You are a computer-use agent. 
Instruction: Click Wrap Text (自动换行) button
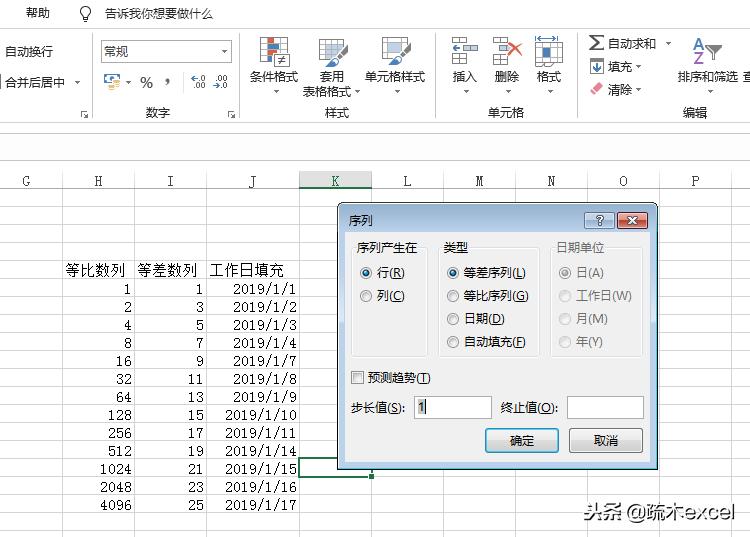(29, 51)
